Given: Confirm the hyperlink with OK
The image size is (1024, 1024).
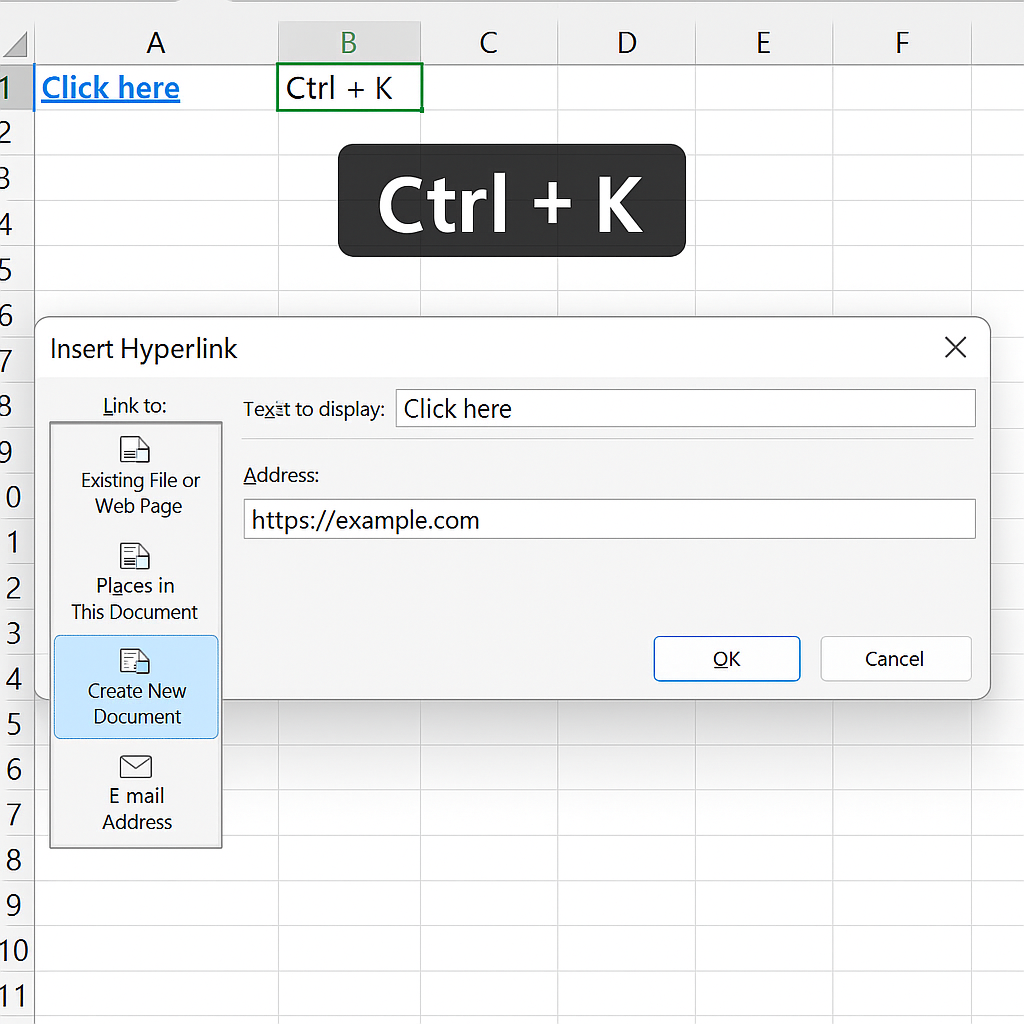Looking at the screenshot, I should pos(727,659).
